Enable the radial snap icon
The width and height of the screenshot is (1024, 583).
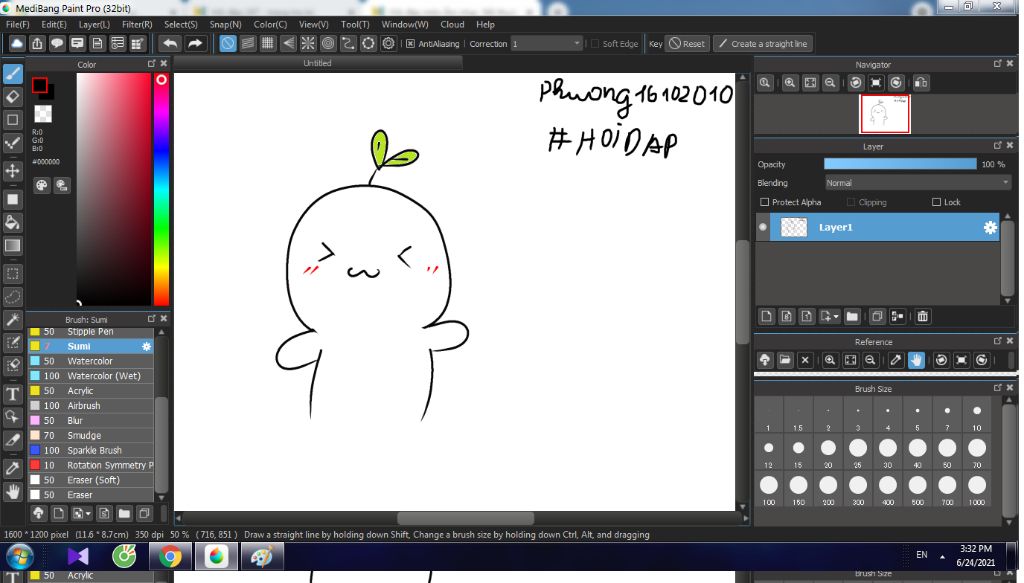(x=308, y=44)
